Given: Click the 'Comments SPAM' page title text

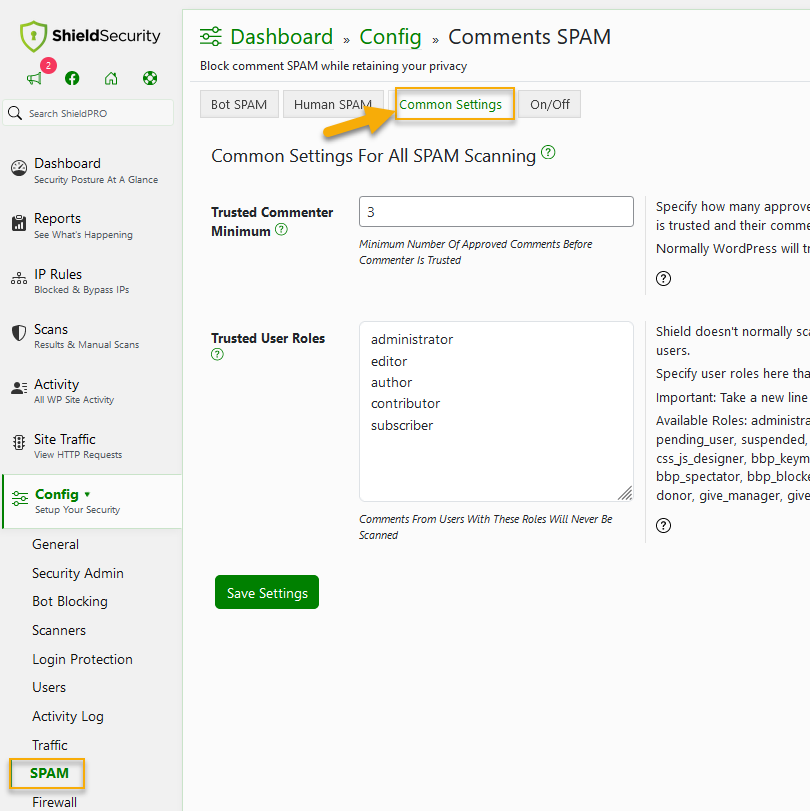Looking at the screenshot, I should (529, 37).
